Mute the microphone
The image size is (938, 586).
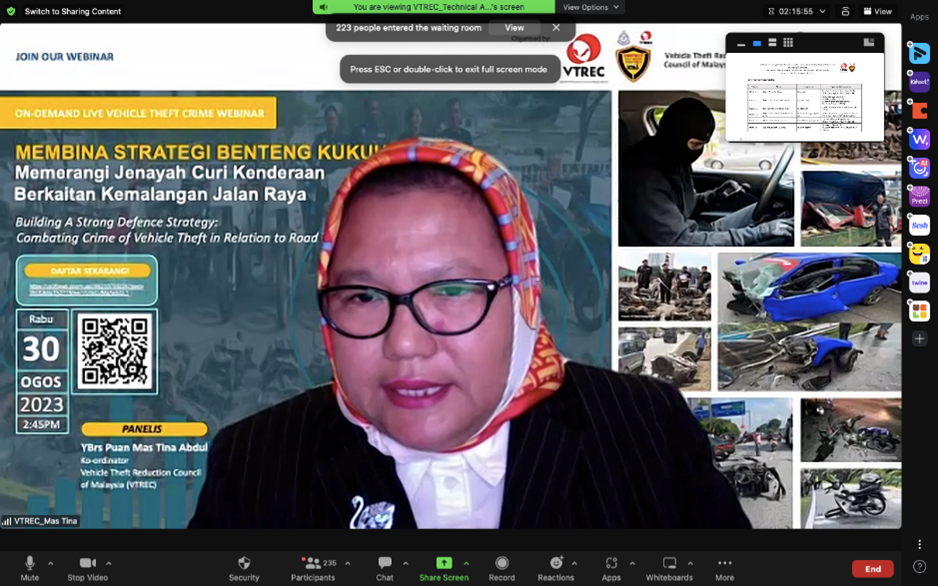click(29, 568)
